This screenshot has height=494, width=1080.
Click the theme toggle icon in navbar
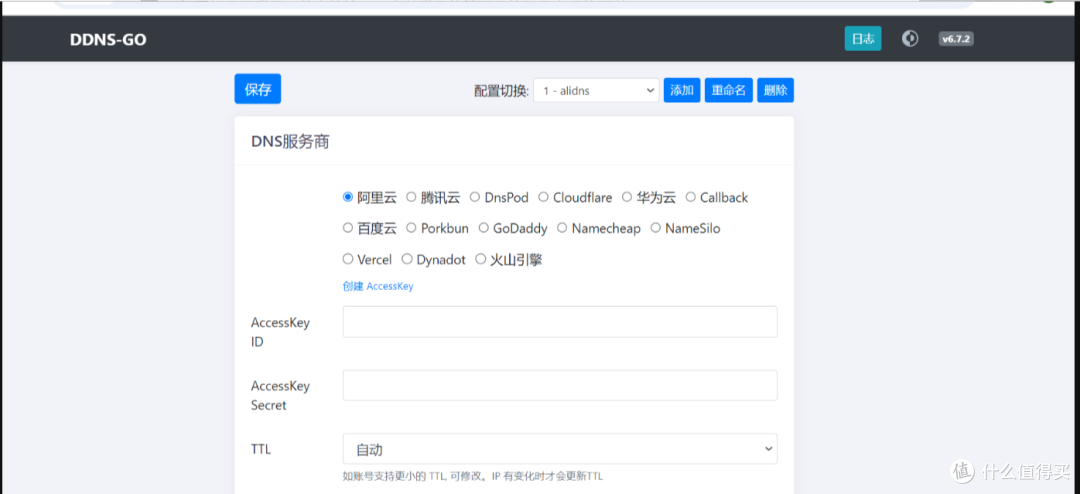click(x=910, y=39)
